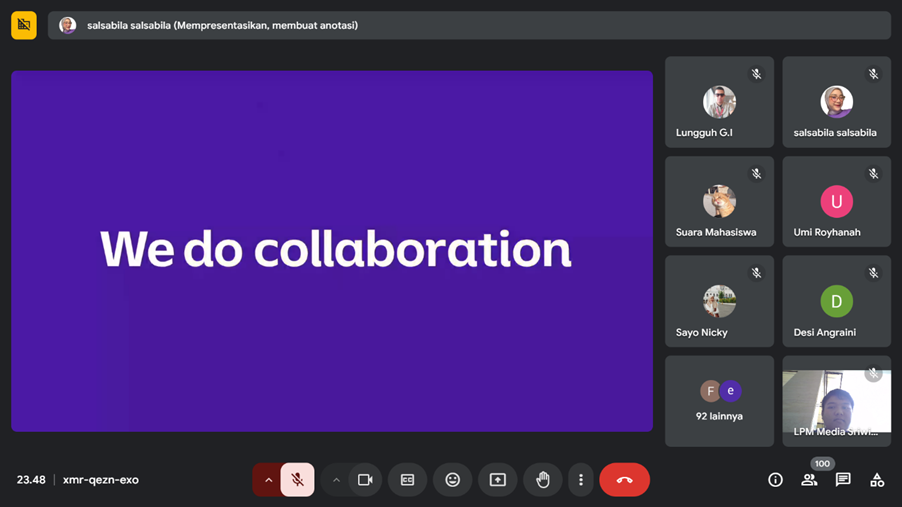Image resolution: width=902 pixels, height=507 pixels.
Task: Show the participants list icon
Action: [809, 480]
